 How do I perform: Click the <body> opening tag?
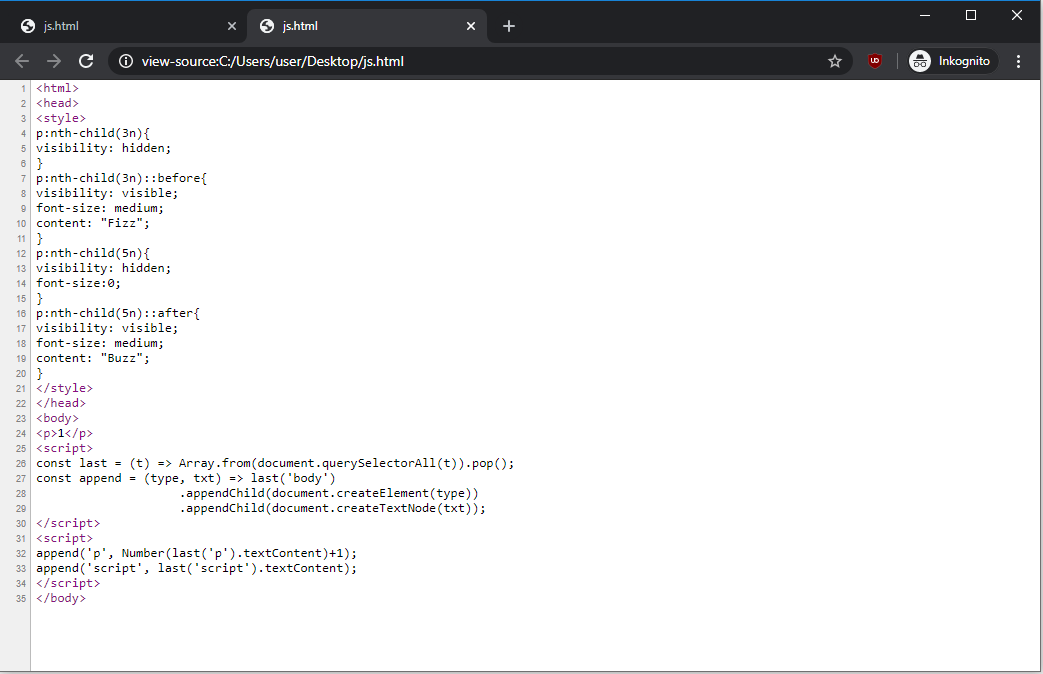pyautogui.click(x=57, y=418)
